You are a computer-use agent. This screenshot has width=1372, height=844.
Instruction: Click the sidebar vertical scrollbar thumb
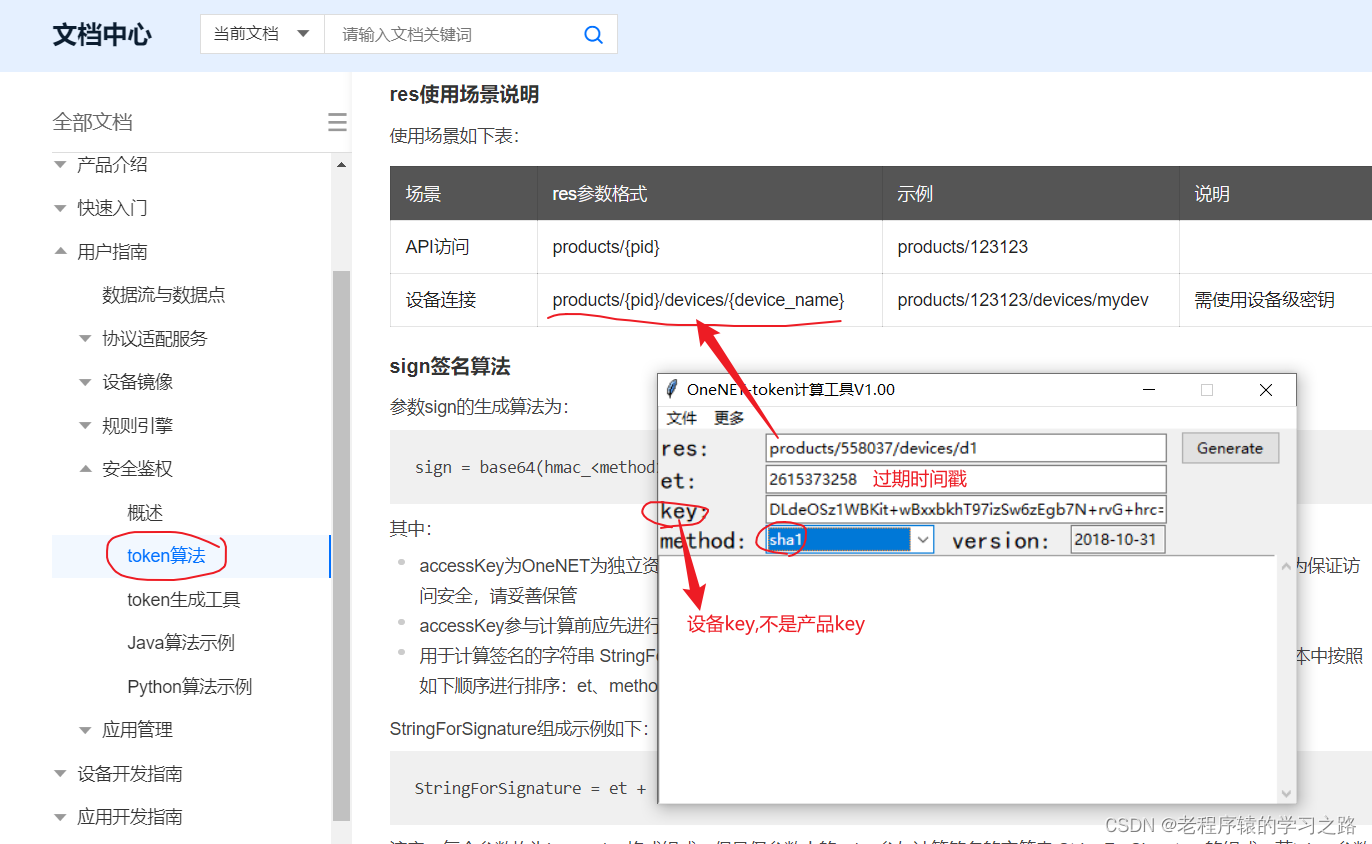click(341, 545)
